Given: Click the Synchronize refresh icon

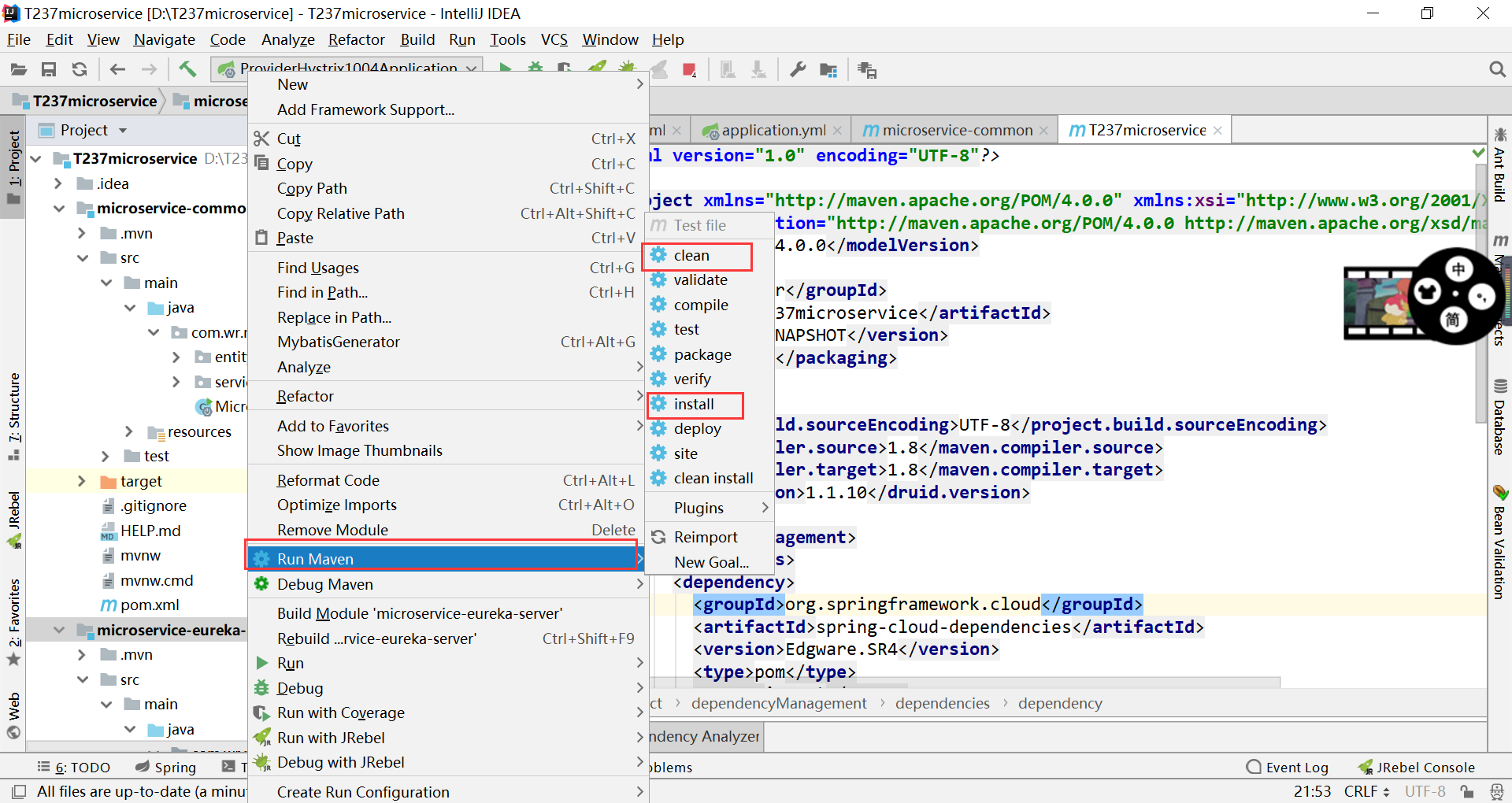Looking at the screenshot, I should point(80,69).
